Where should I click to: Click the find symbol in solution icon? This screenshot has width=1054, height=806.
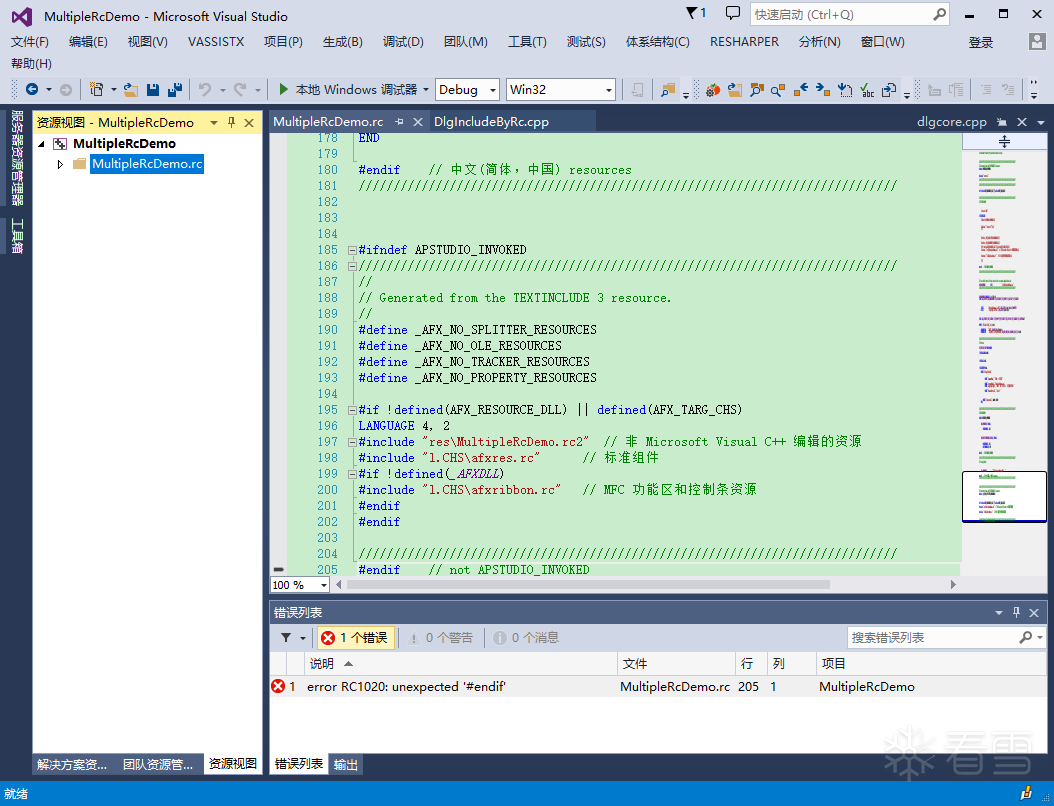(x=757, y=89)
